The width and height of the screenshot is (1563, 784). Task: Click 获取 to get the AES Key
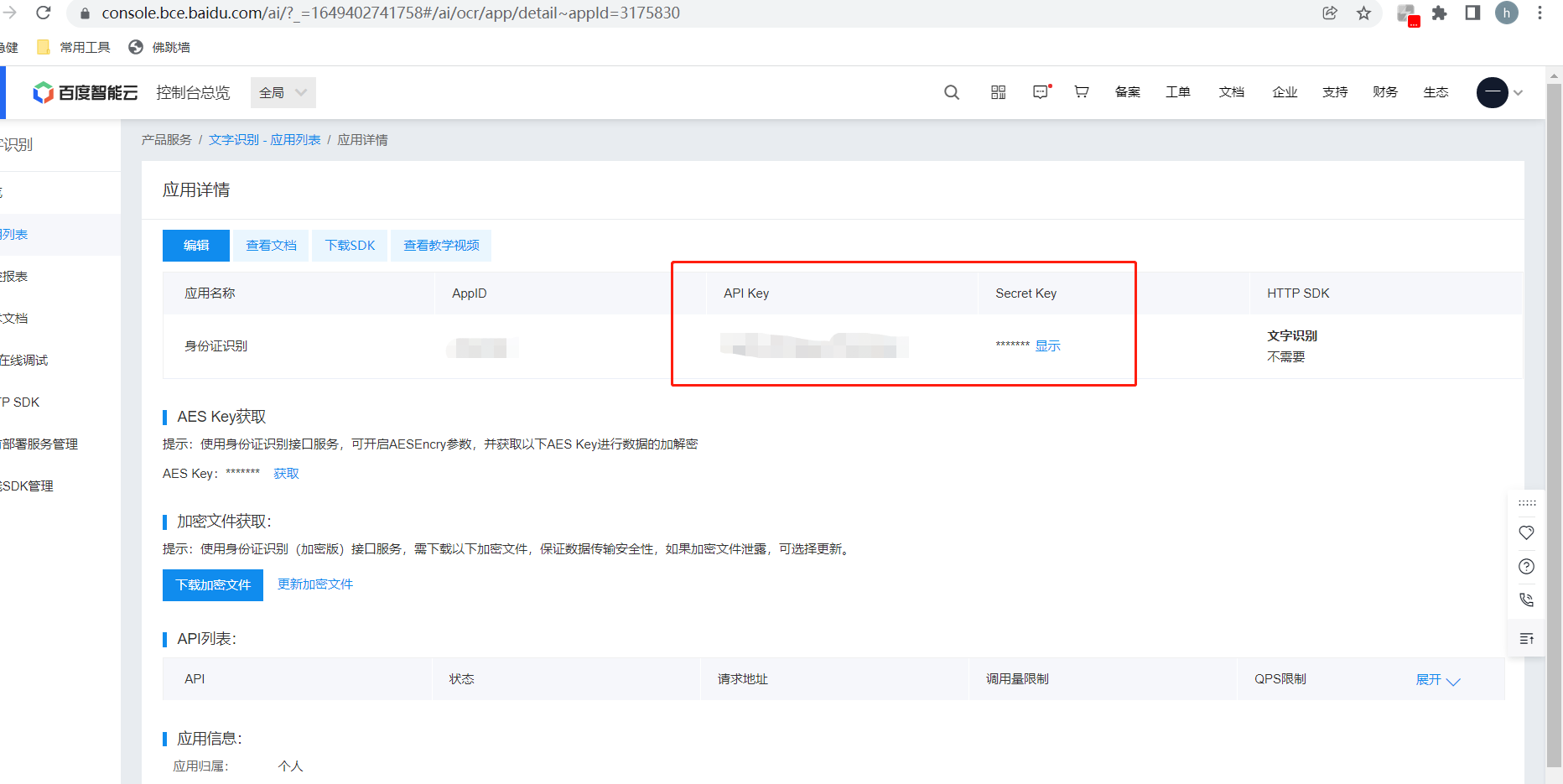point(286,474)
